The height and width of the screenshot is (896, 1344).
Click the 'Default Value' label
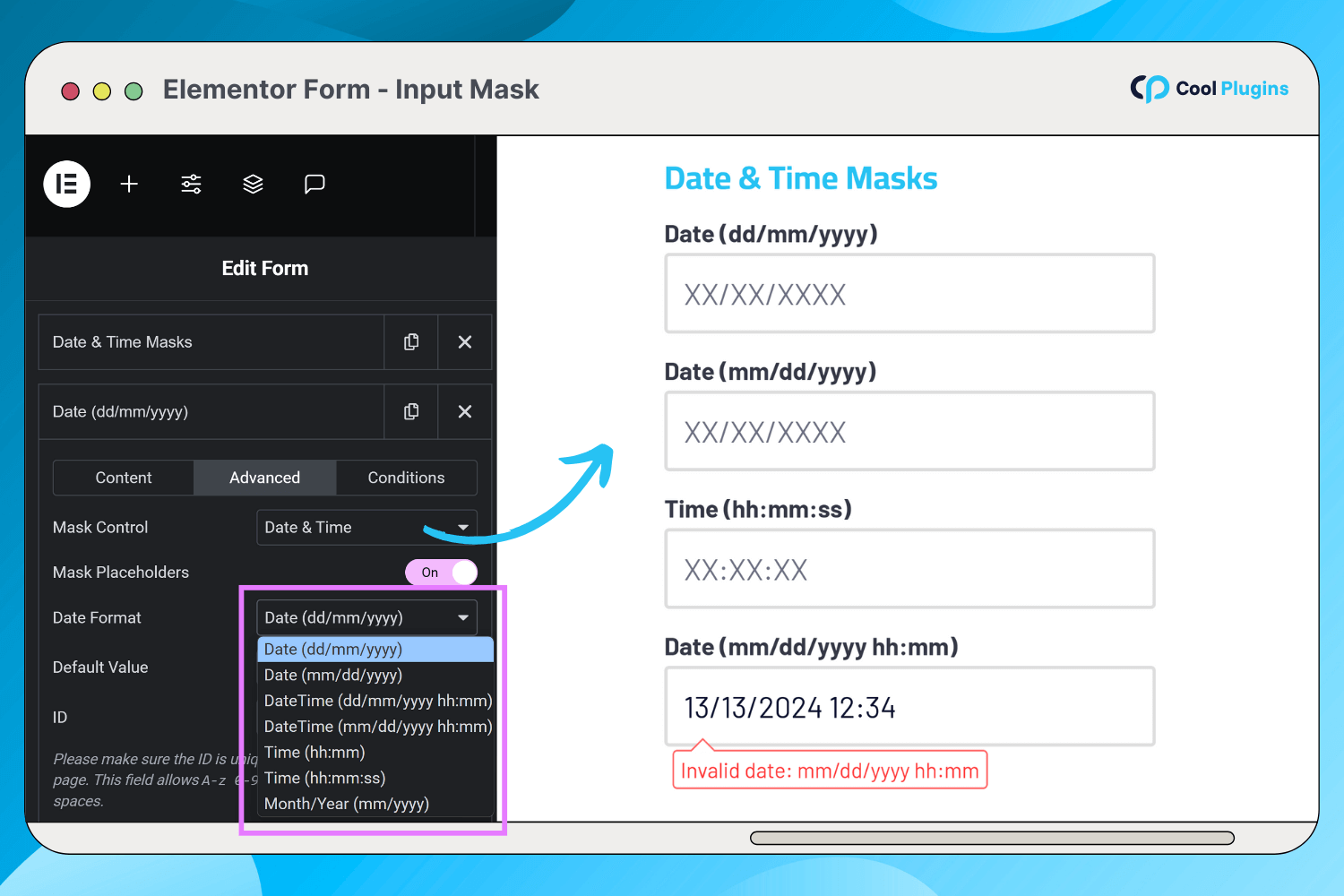click(100, 668)
